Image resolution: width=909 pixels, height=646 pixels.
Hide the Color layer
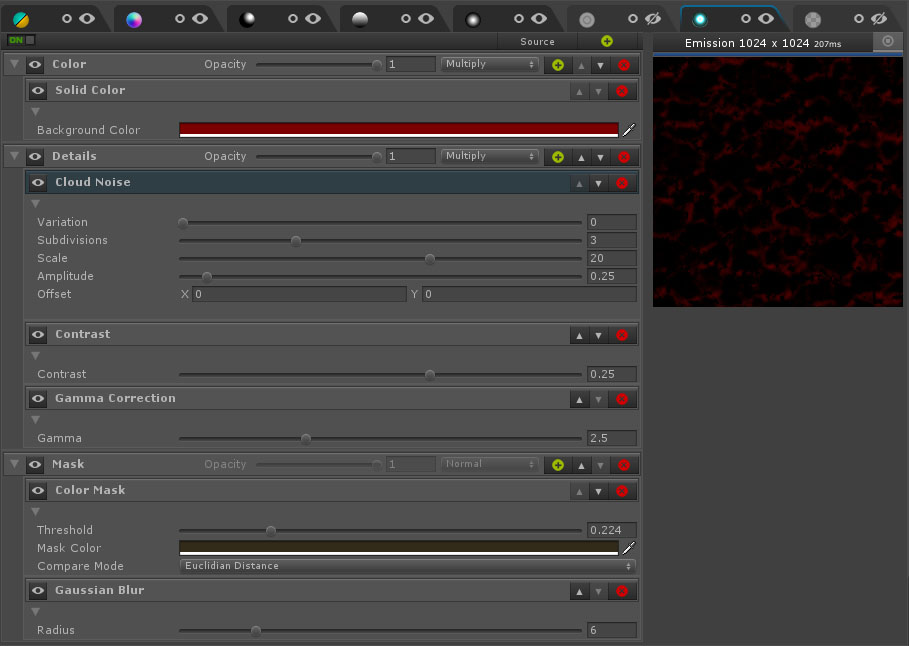(x=35, y=64)
